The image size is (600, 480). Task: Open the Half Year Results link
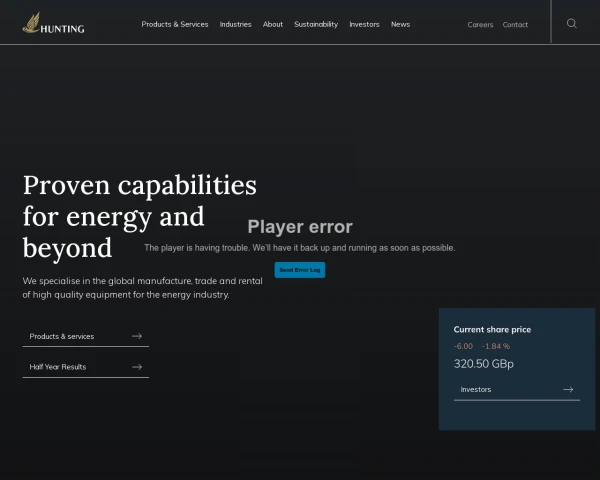click(x=86, y=367)
